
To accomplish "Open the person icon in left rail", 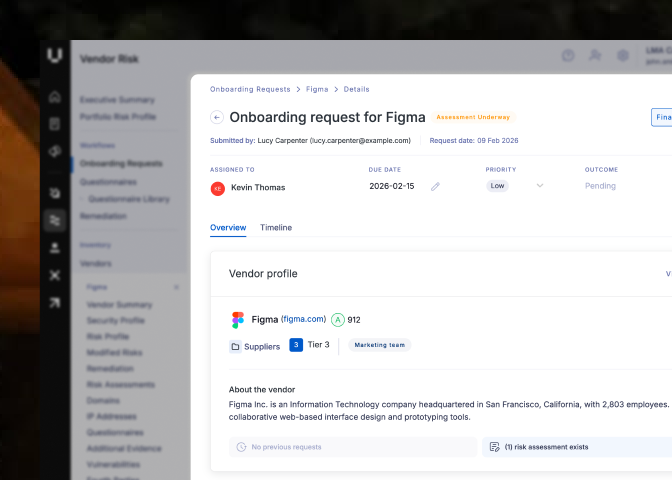I will pos(55,248).
